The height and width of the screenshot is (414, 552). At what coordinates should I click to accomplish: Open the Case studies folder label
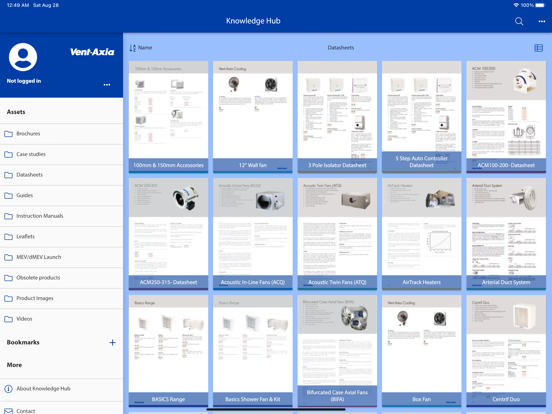31,154
